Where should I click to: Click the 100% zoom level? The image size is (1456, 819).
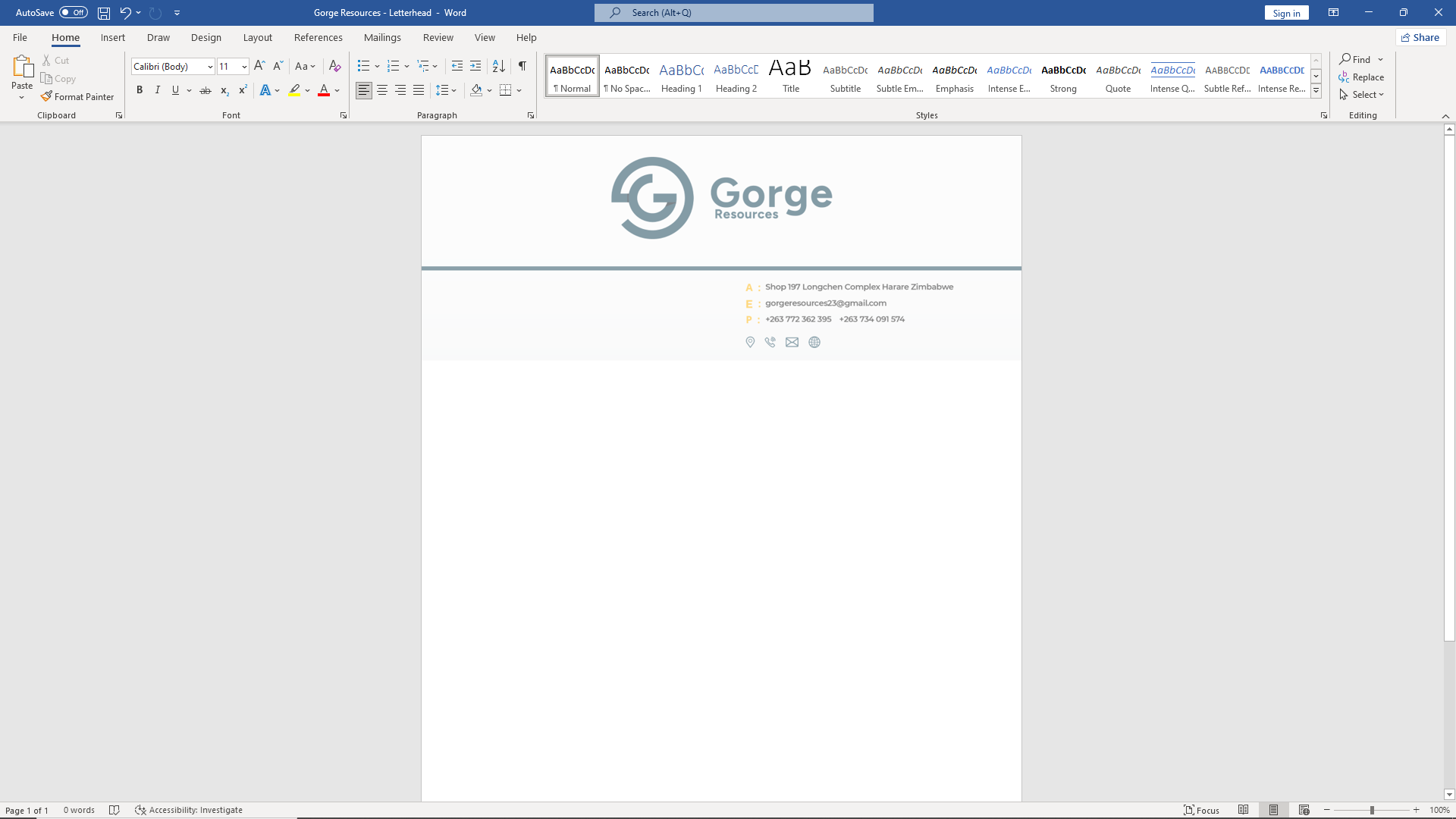click(1439, 810)
